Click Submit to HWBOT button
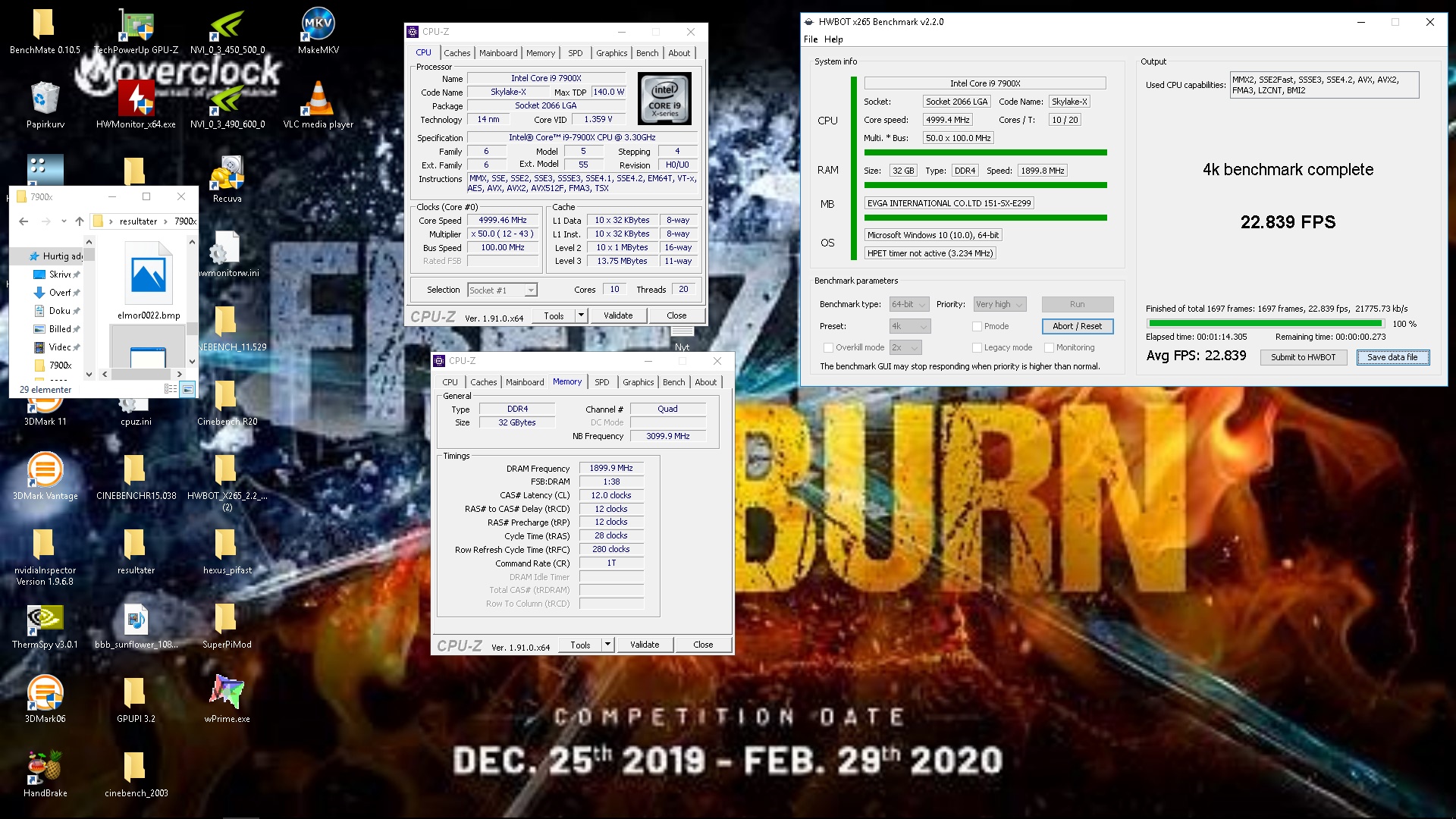 1303,357
